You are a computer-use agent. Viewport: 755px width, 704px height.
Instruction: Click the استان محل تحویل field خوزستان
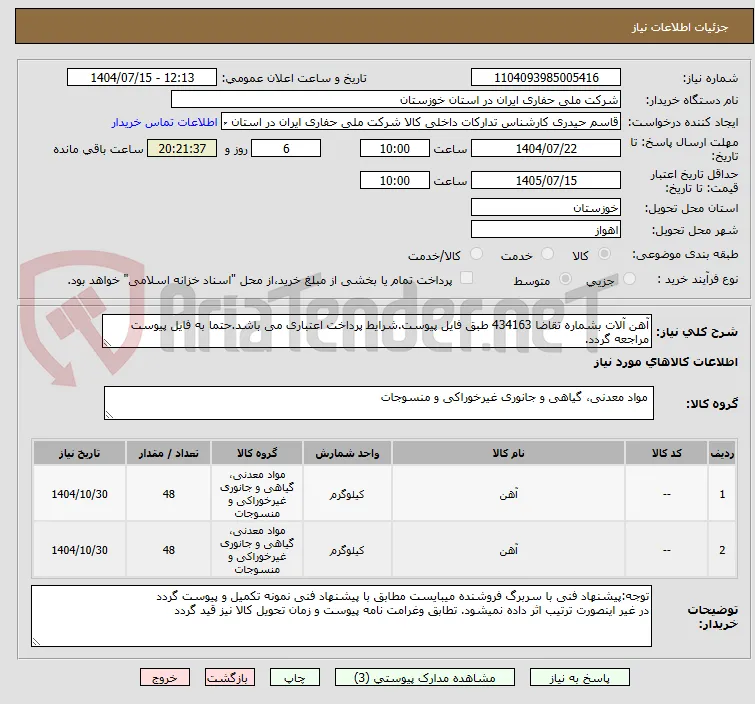(546, 208)
